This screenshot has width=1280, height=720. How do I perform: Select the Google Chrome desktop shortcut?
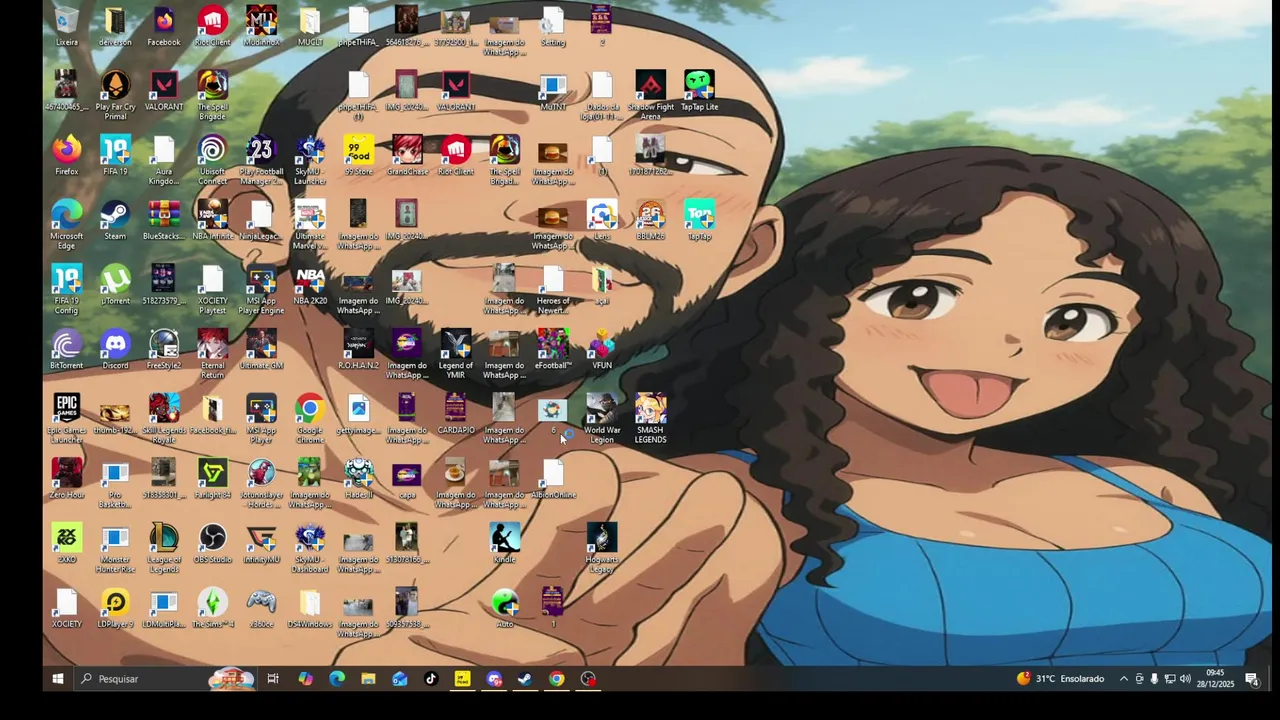point(310,420)
